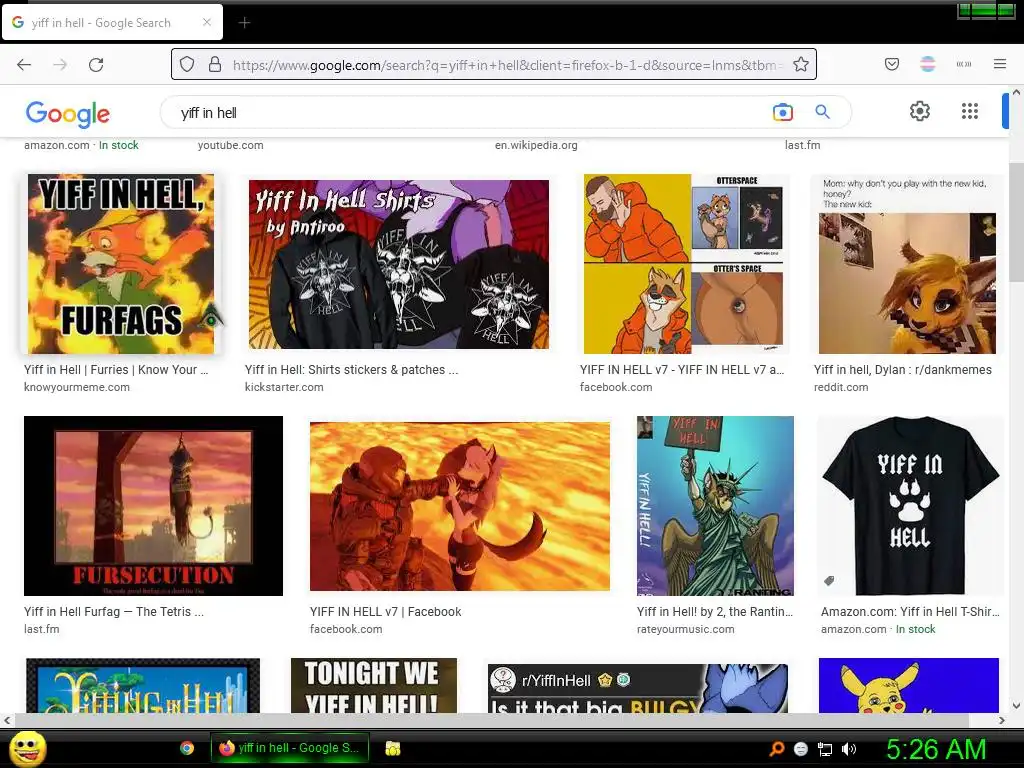Screen dimensions: 1024x768
Task: Click the 'youtube.com' source text
Action: [231, 145]
